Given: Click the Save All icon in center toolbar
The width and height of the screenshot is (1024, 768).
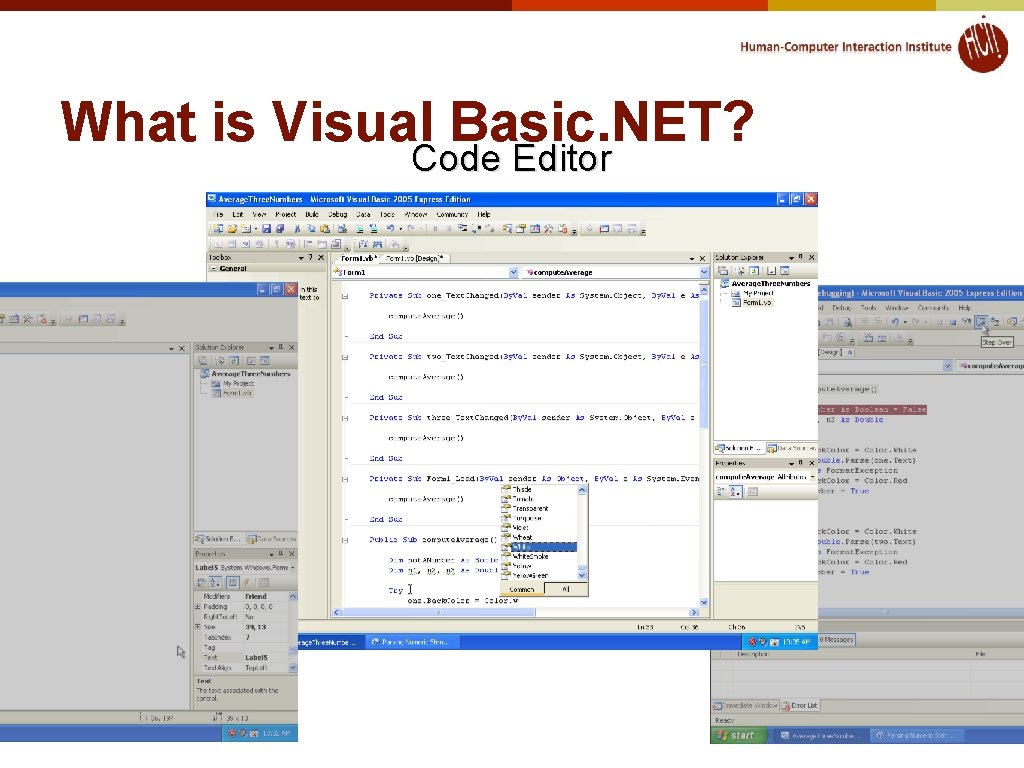Looking at the screenshot, I should point(280,229).
